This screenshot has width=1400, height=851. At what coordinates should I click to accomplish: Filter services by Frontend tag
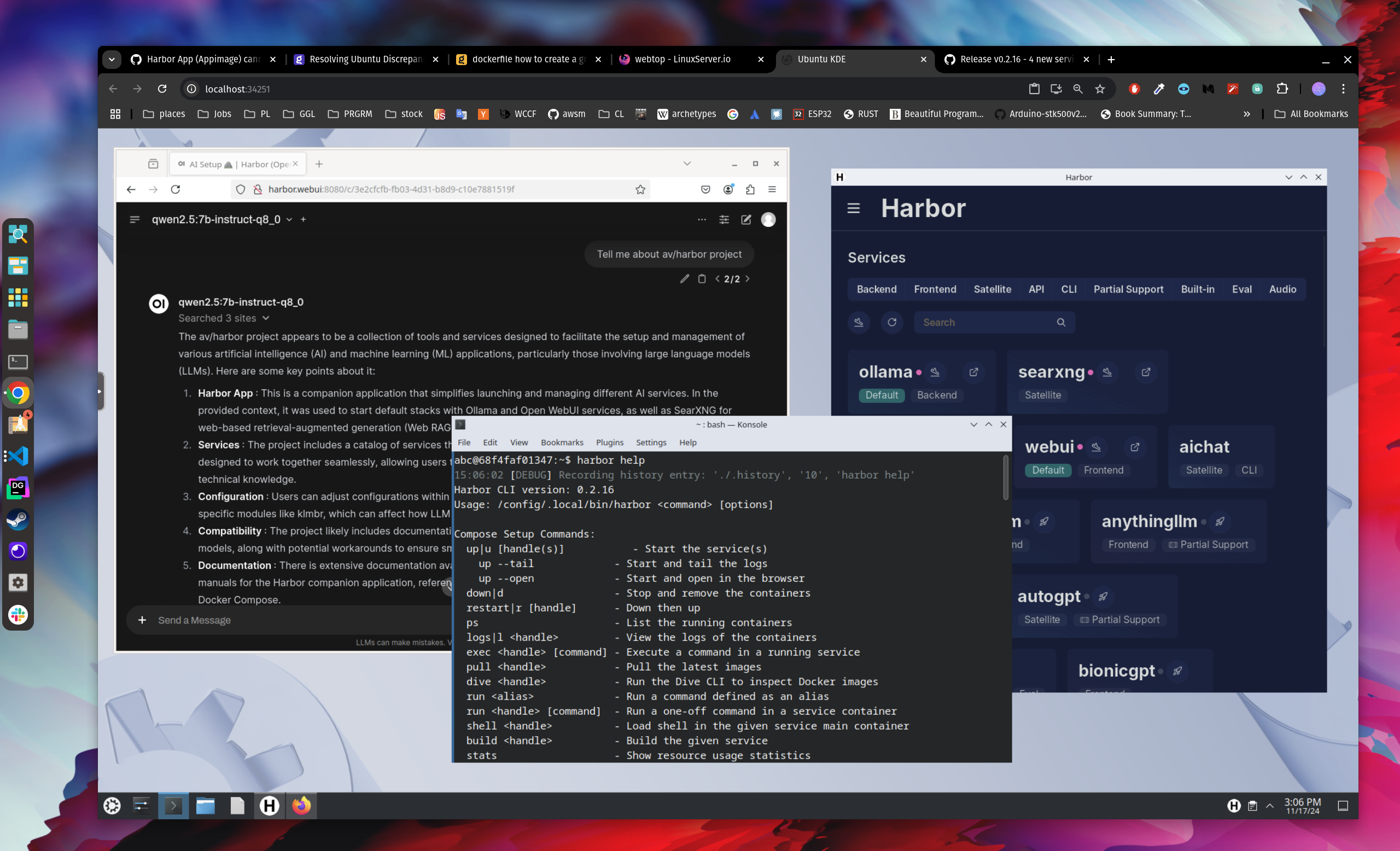click(x=935, y=289)
